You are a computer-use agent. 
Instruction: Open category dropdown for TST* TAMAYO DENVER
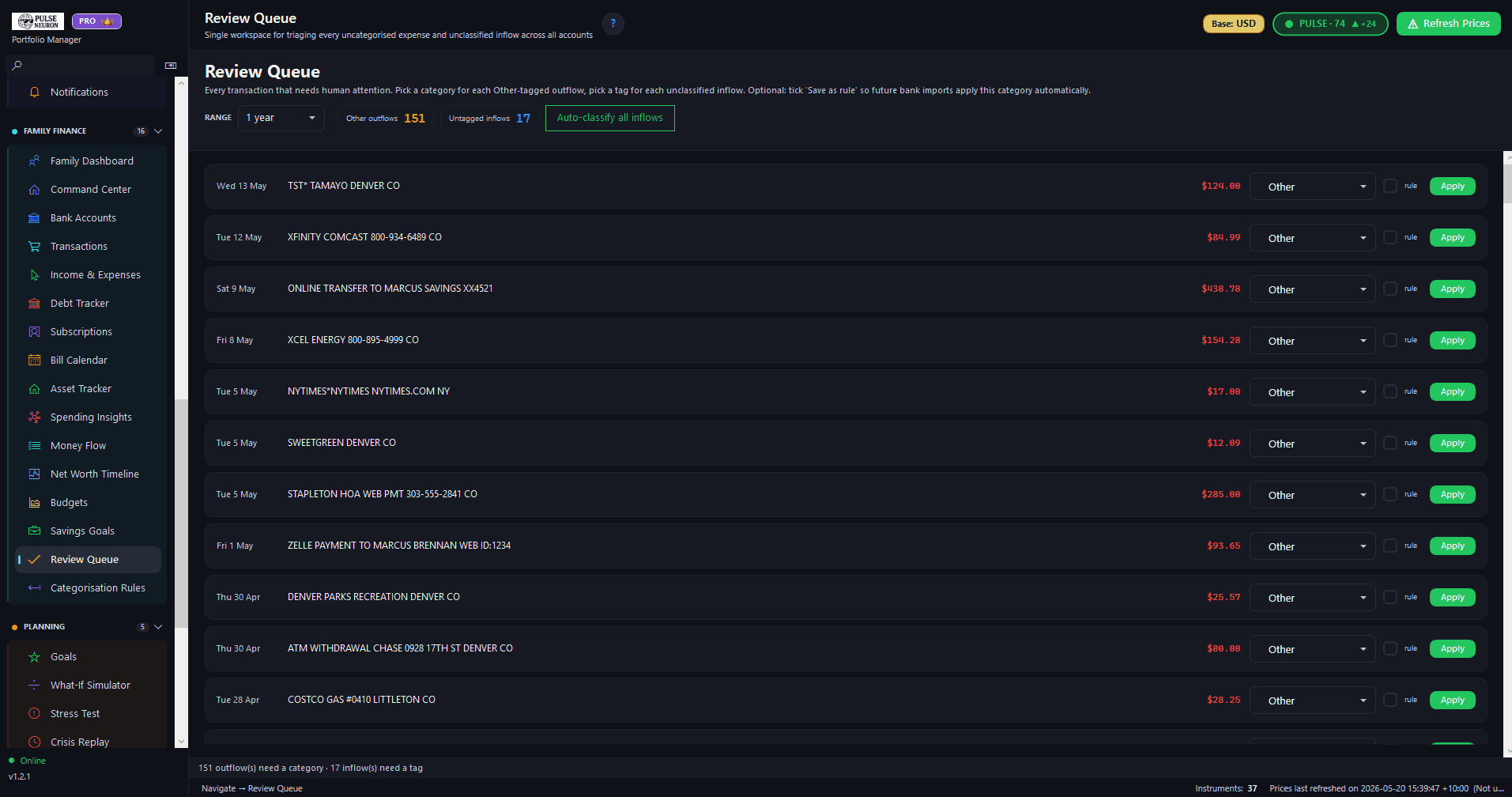pyautogui.click(x=1312, y=187)
